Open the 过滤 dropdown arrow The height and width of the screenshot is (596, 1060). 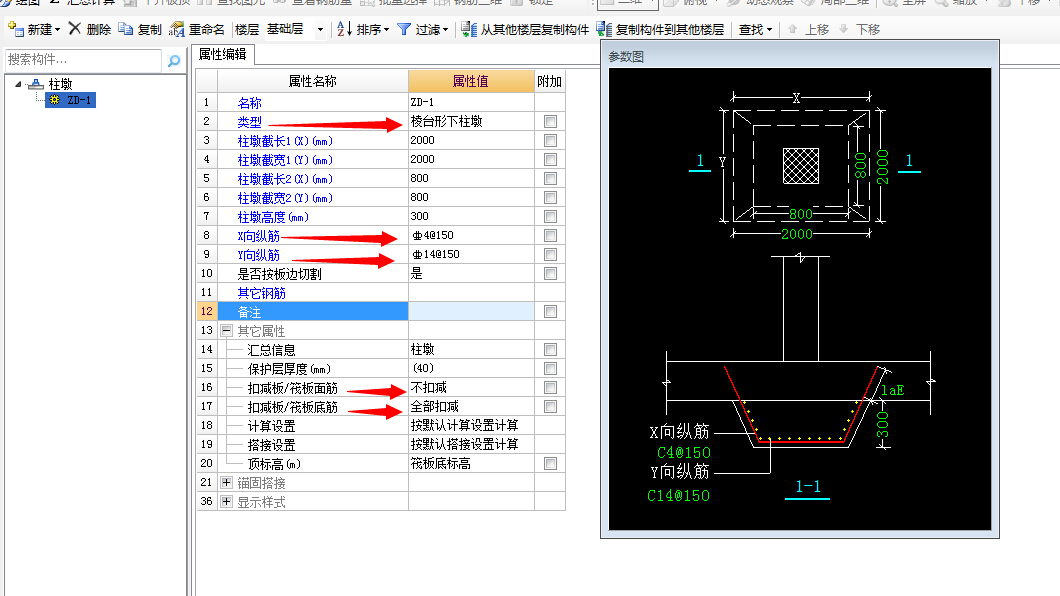pyautogui.click(x=445, y=30)
